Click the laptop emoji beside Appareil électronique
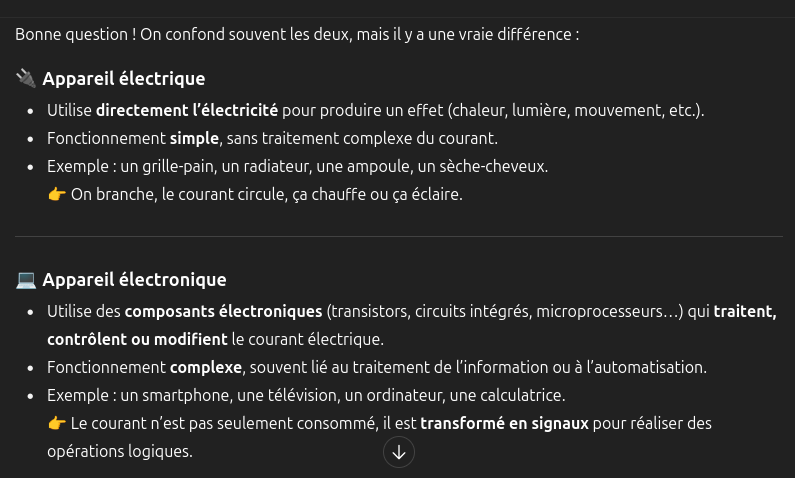795x478 pixels. coord(26,280)
